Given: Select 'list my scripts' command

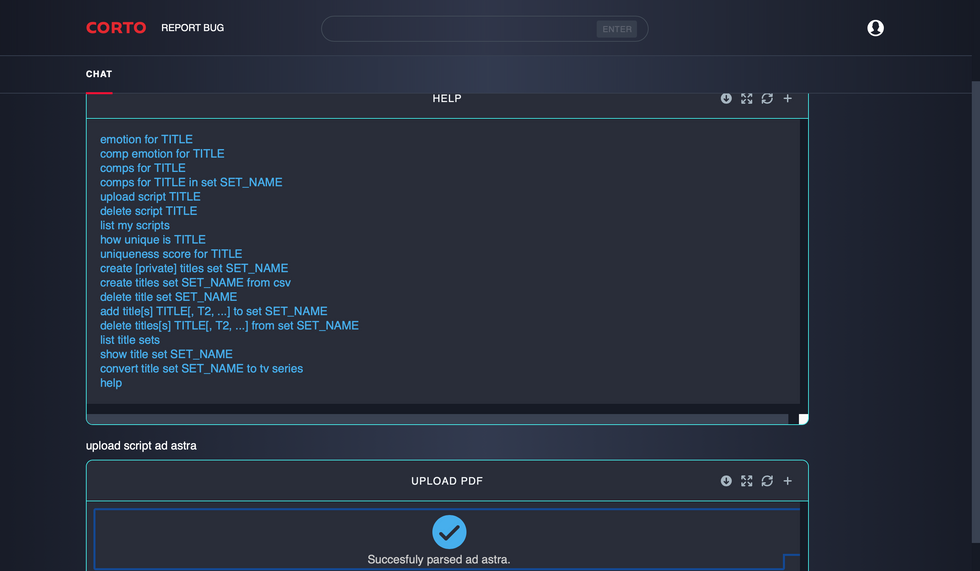Looking at the screenshot, I should 134,226.
